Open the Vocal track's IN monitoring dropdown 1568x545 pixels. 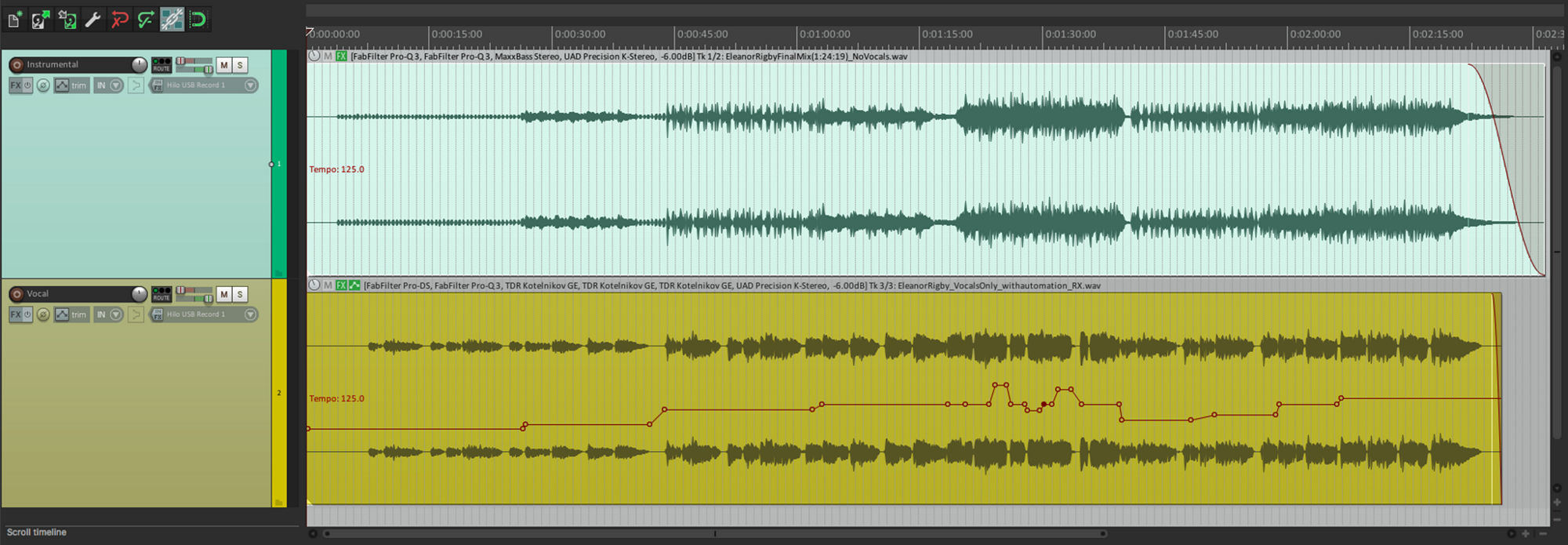tap(116, 314)
